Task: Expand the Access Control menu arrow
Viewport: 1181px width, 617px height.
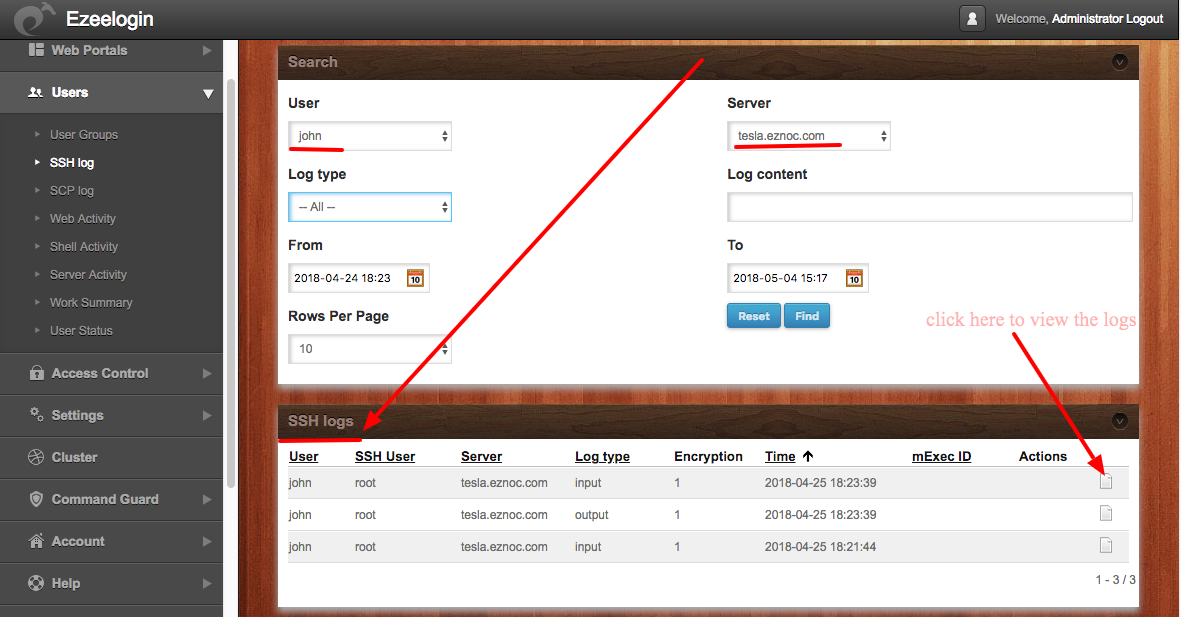Action: coord(207,374)
